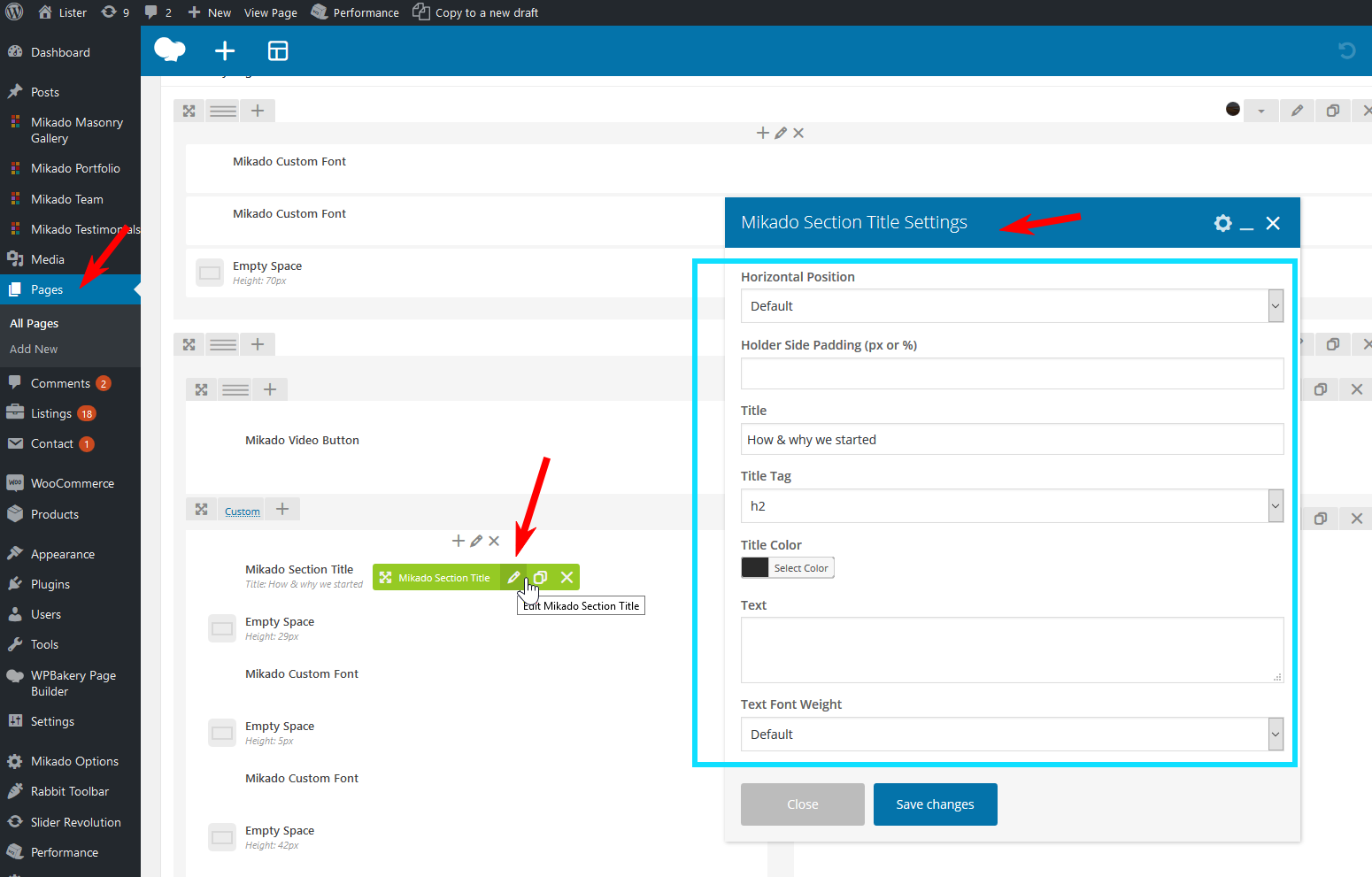The width and height of the screenshot is (1372, 877).
Task: Click View Page in admin bar
Action: pyautogui.click(x=270, y=12)
